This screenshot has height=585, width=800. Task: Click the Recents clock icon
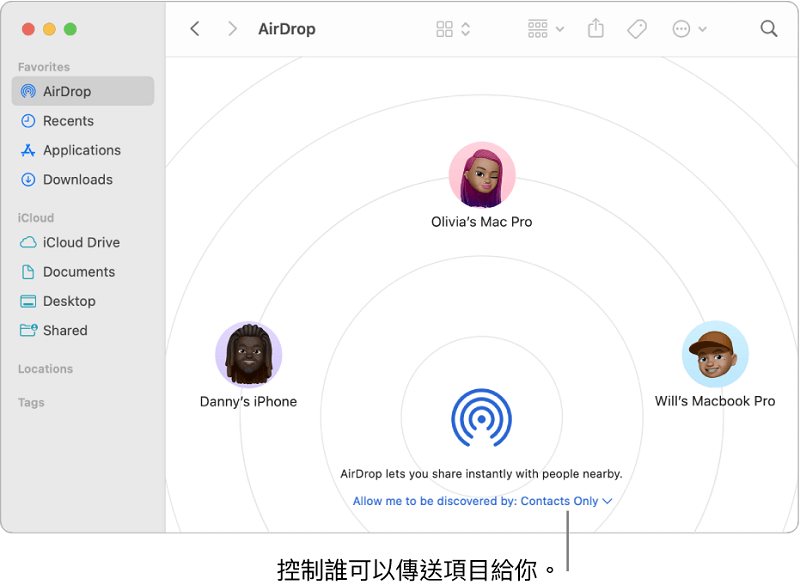(28, 121)
